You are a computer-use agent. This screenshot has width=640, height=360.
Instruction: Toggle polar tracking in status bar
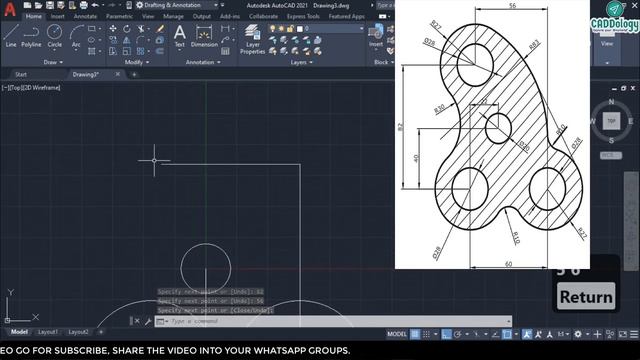[x=458, y=334]
